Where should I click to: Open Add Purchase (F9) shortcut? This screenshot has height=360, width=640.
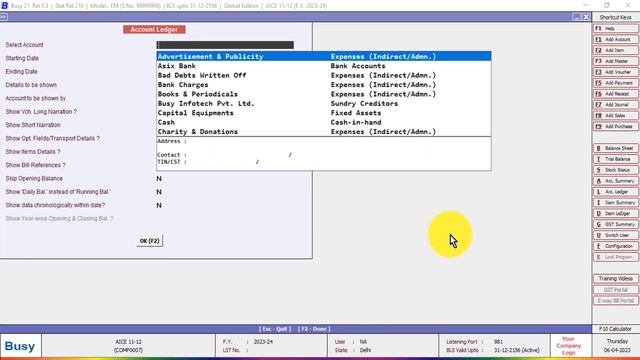coord(616,127)
